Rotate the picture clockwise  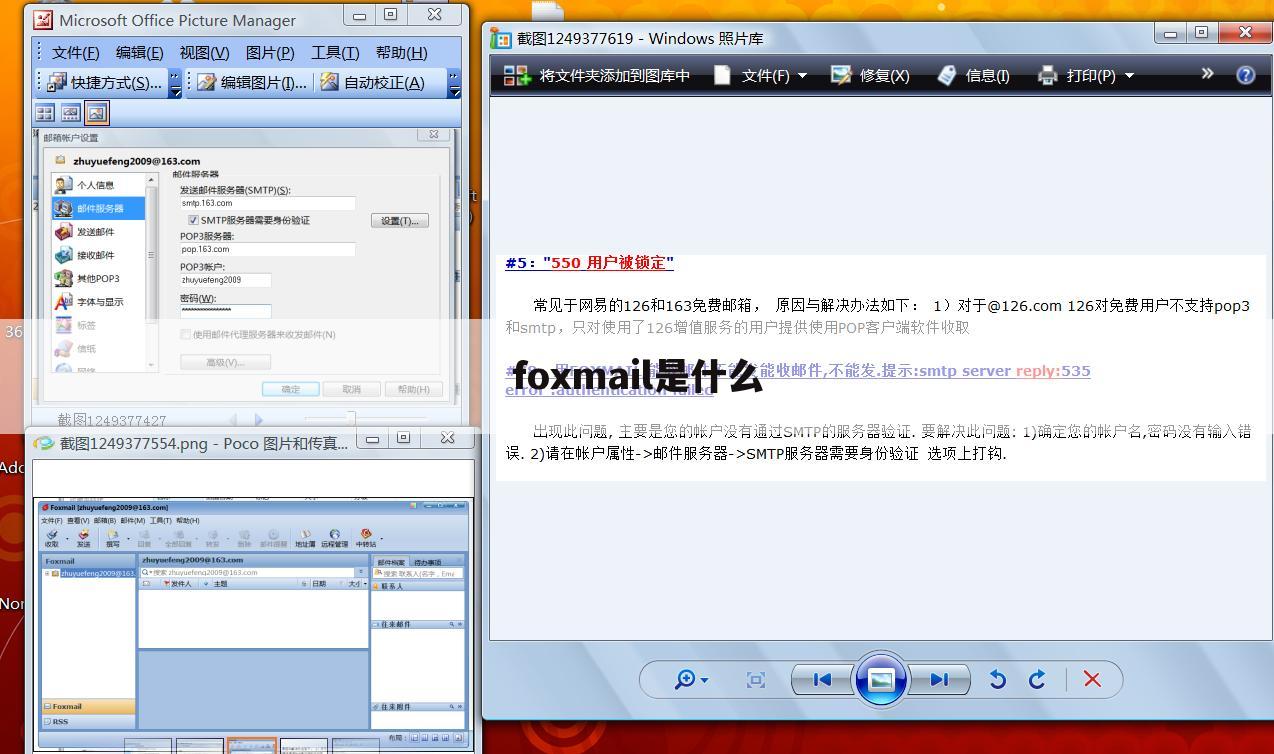[x=1037, y=680]
